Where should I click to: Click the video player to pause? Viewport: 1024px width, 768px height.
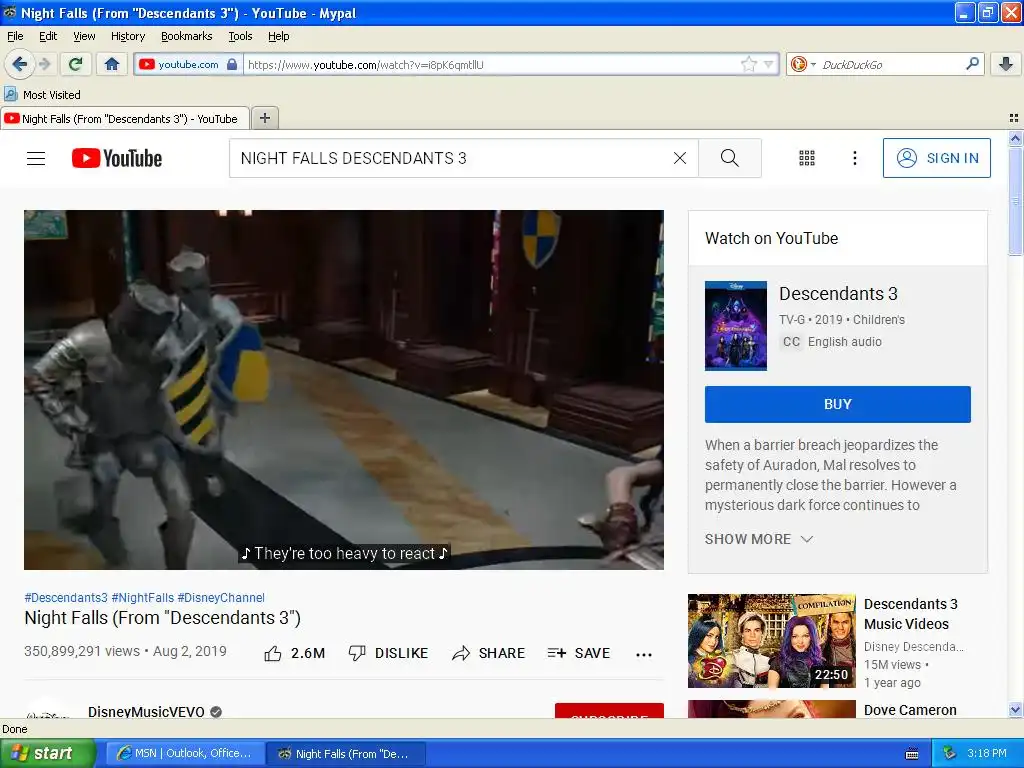(x=344, y=389)
